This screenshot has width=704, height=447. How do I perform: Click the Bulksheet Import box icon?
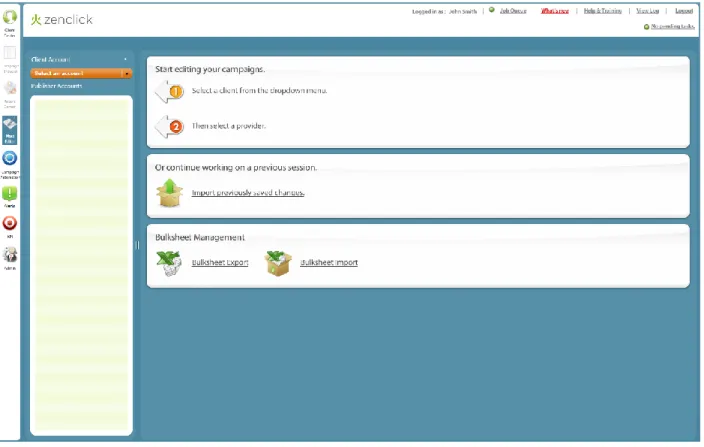point(278,263)
